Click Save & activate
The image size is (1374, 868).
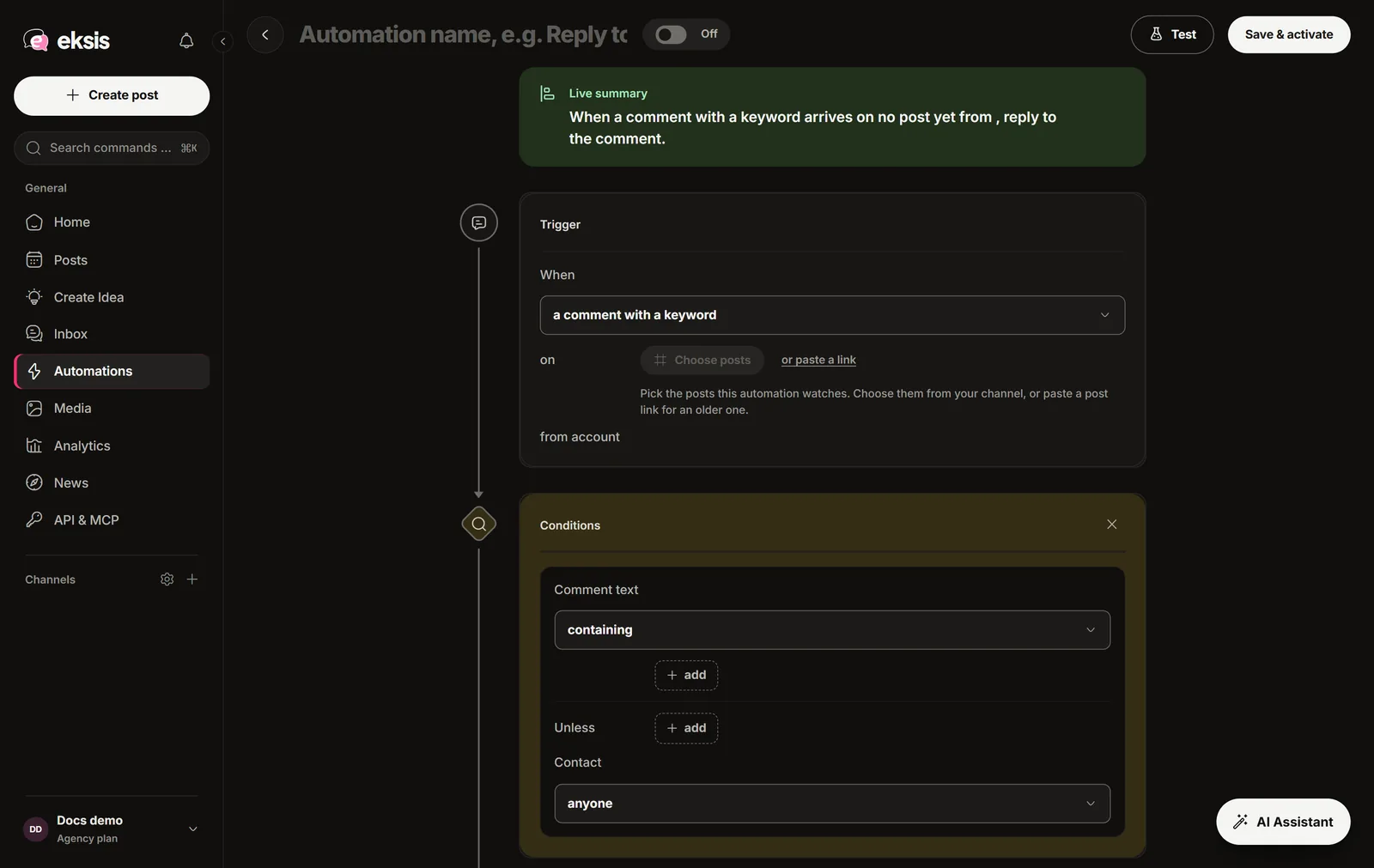click(x=1289, y=34)
